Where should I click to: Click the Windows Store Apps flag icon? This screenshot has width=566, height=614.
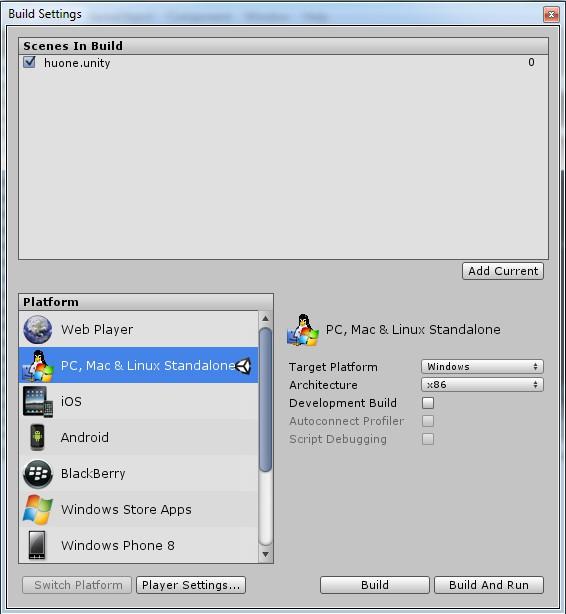38,509
